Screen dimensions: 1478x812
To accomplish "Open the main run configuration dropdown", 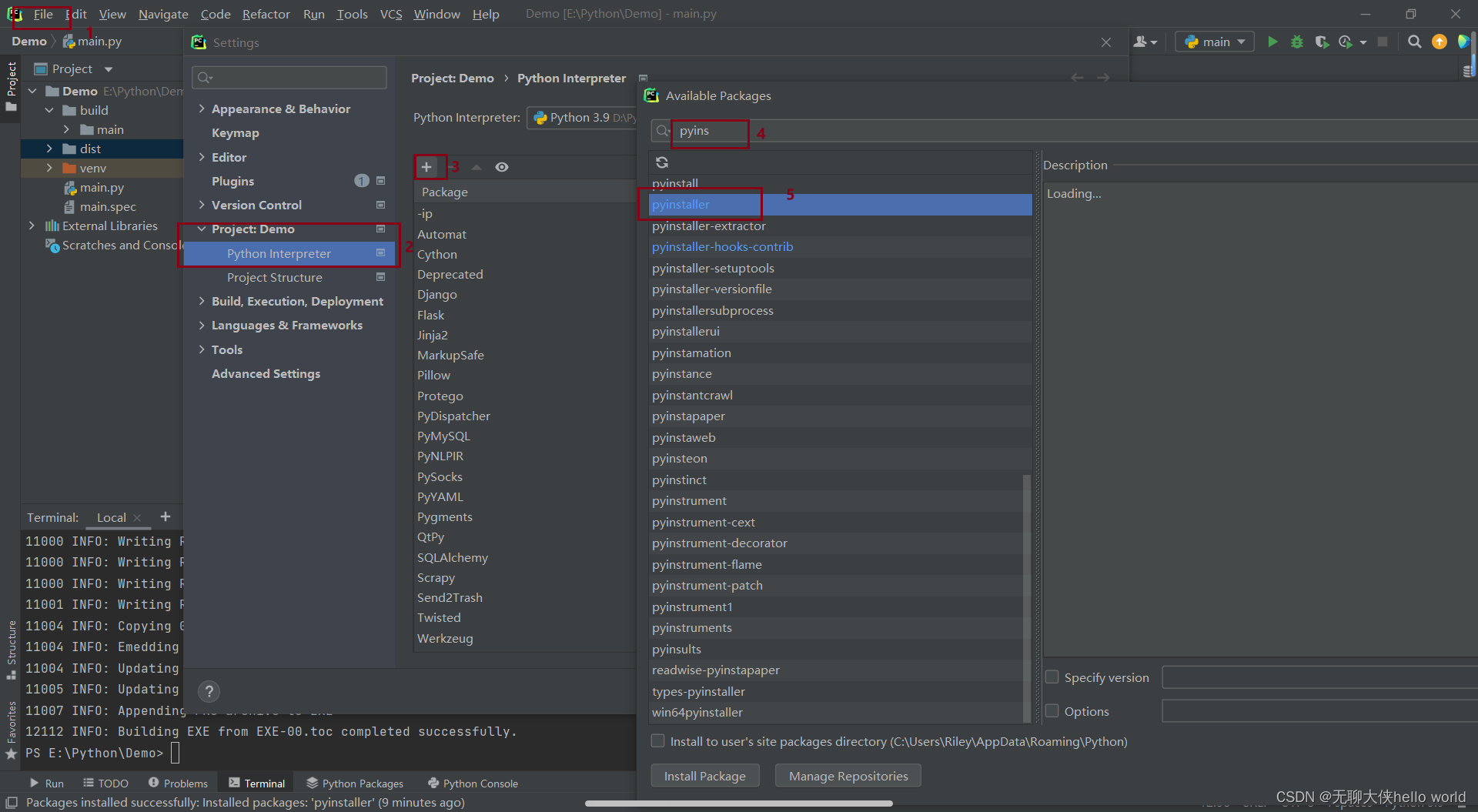I will click(x=1215, y=42).
